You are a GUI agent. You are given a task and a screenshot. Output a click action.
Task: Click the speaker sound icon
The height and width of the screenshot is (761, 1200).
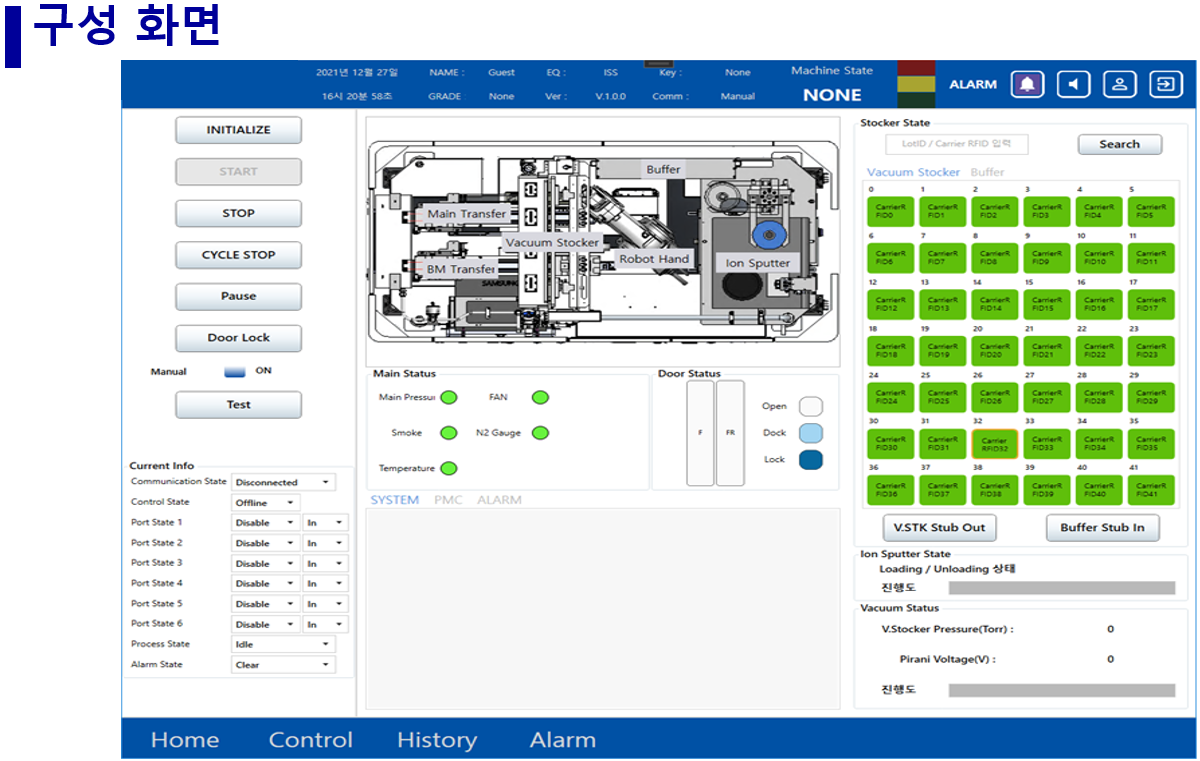[1073, 85]
